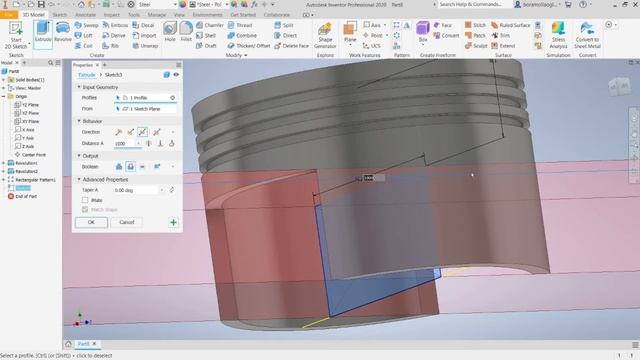Viewport: 640px width, 360px height.
Task: Select the asymmetric direction option
Action: pyautogui.click(x=157, y=132)
